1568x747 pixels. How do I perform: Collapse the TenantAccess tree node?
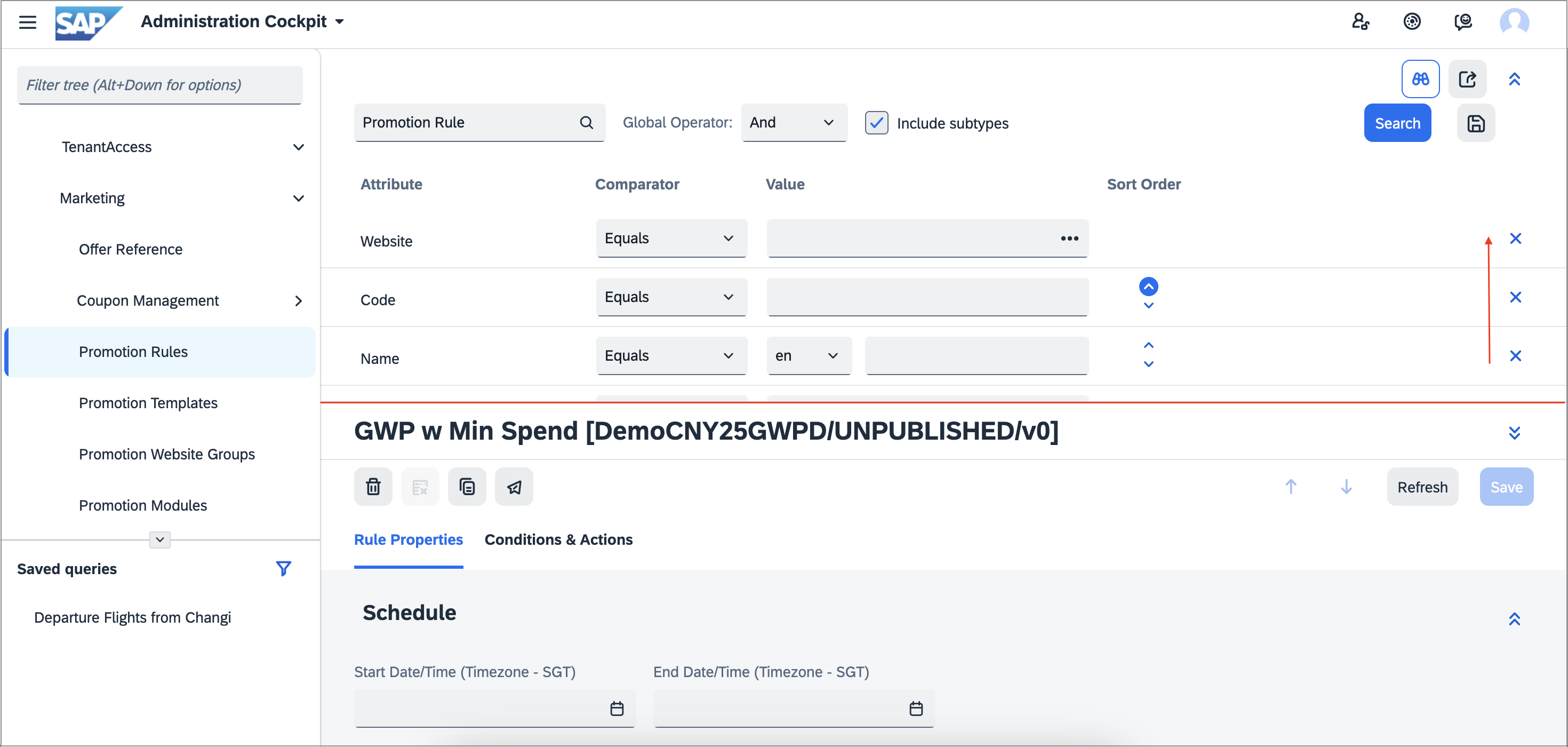pos(298,147)
